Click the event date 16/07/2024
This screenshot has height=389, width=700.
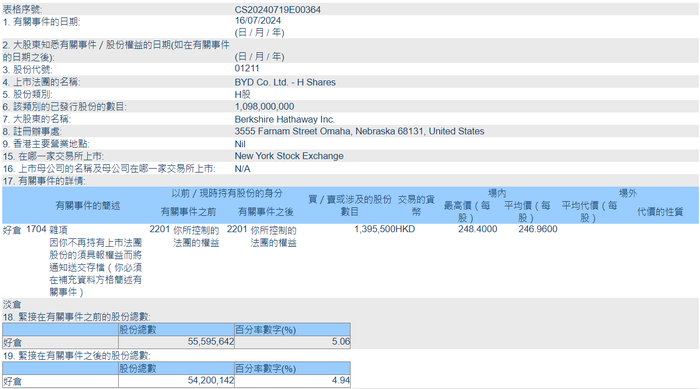pos(258,21)
